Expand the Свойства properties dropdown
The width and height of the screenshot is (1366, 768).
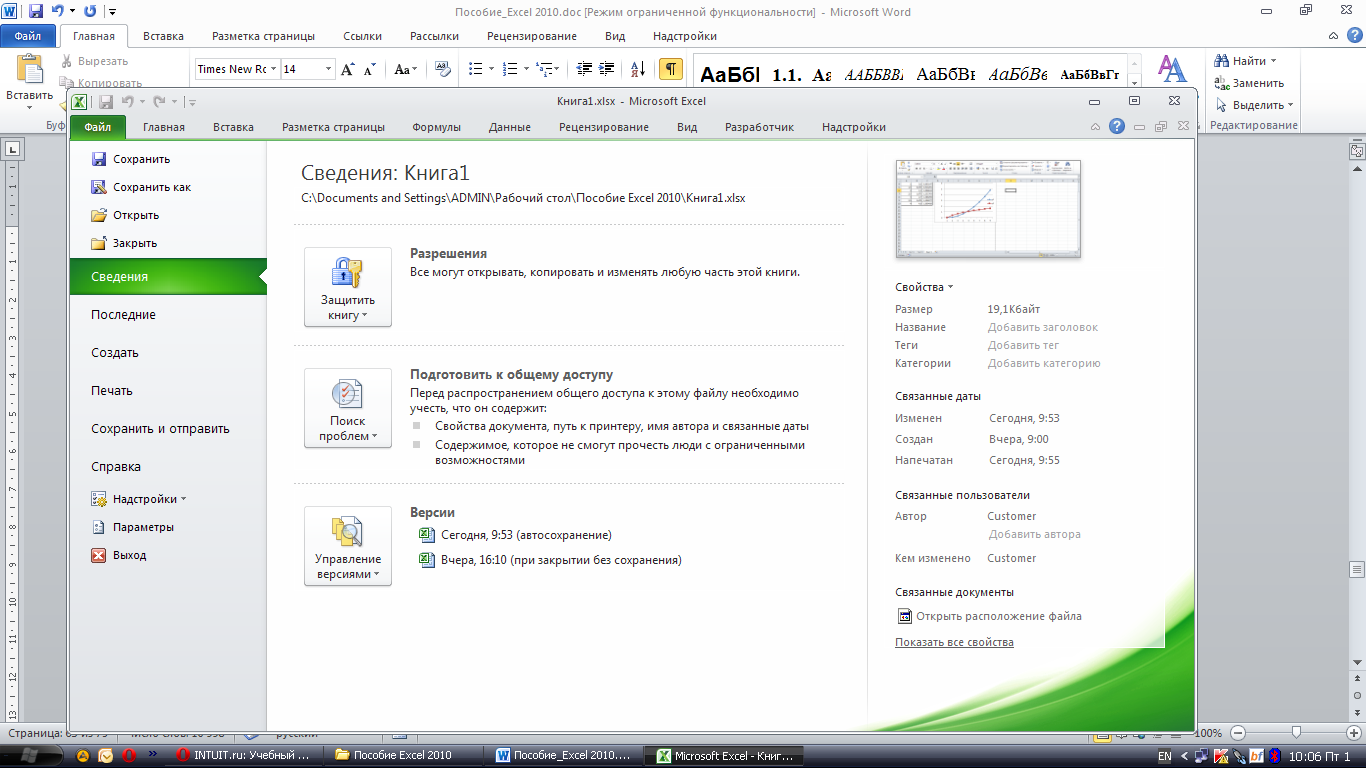tap(924, 287)
